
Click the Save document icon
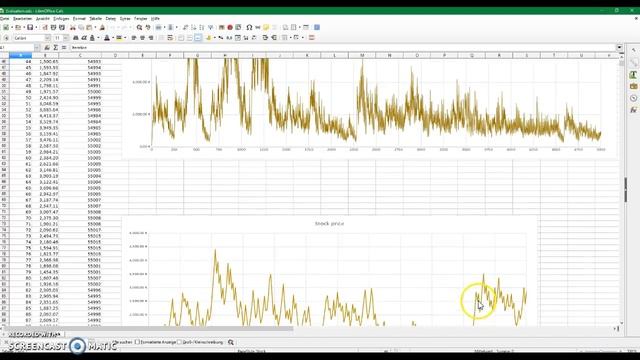coord(30,27)
